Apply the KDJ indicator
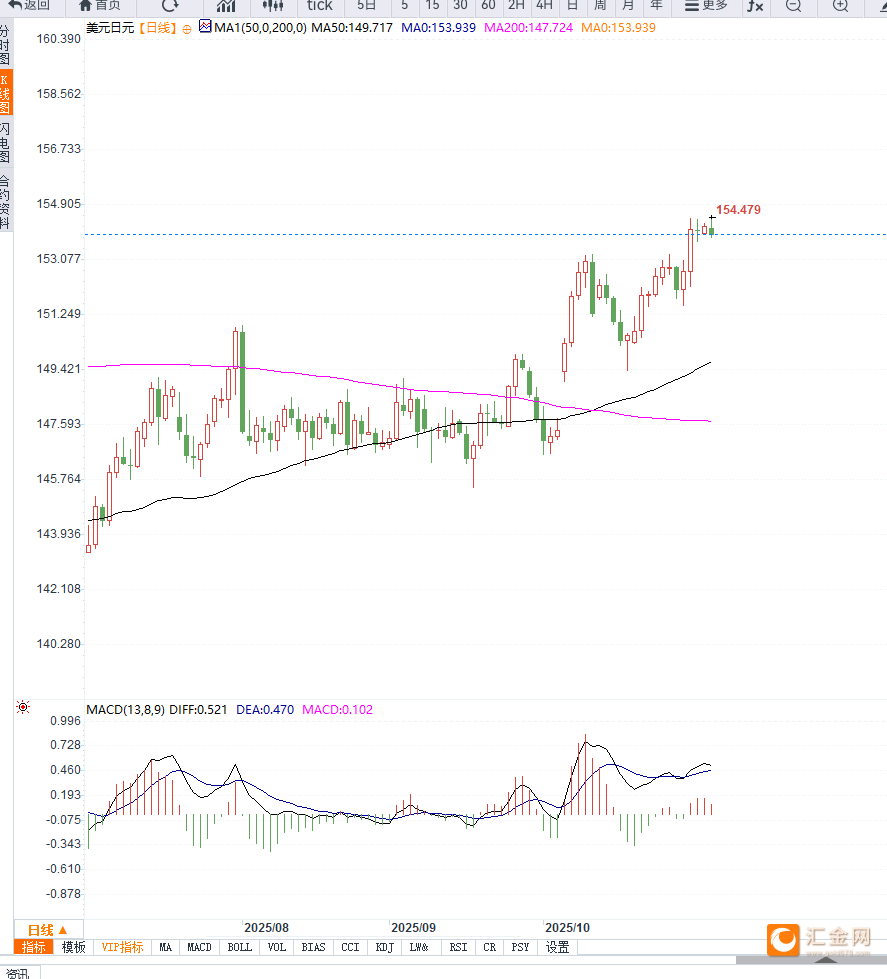Image resolution: width=887 pixels, height=979 pixels. 385,947
